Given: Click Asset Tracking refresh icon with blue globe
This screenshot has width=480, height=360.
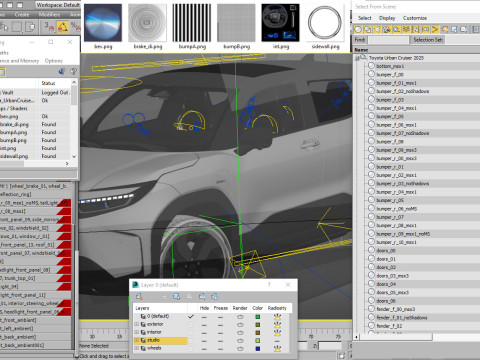Looking at the screenshot, I should point(62,71).
